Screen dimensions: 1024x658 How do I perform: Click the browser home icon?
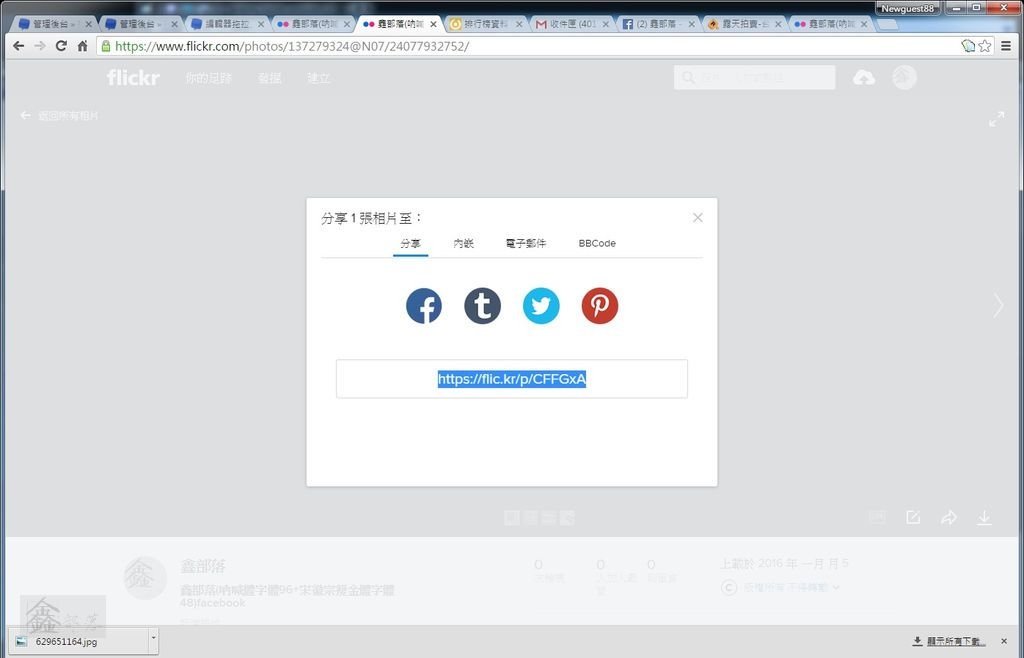(x=82, y=46)
